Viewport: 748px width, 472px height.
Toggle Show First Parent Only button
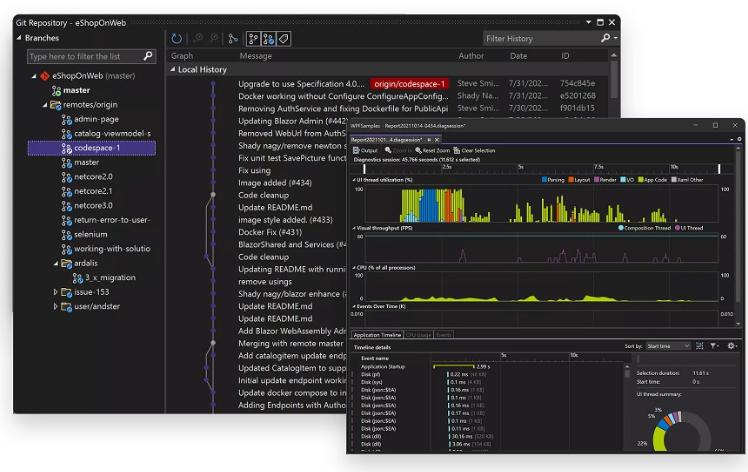[253, 39]
